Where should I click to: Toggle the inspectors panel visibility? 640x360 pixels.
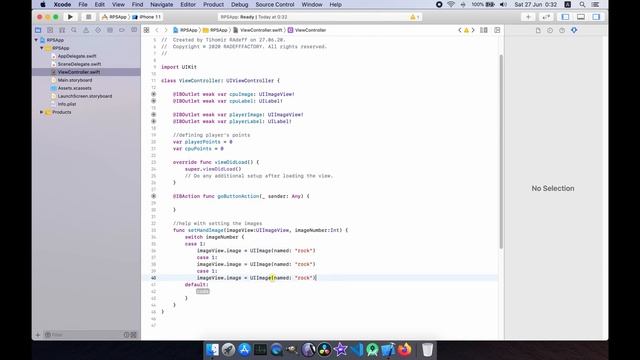(596, 17)
